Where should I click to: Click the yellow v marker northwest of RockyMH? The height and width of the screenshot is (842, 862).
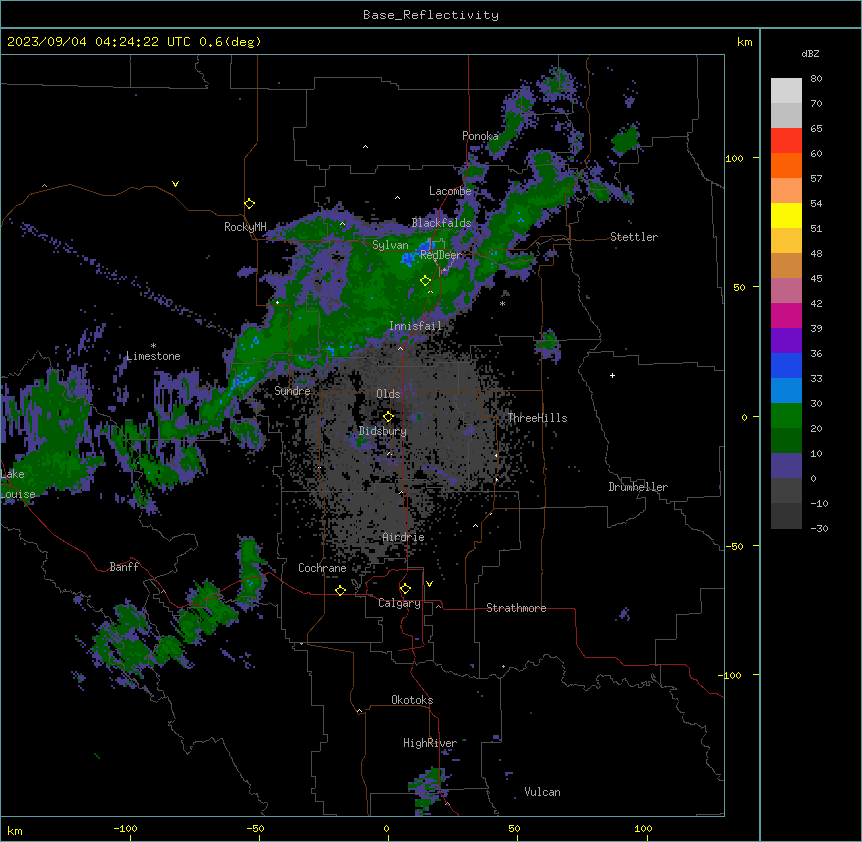pyautogui.click(x=175, y=184)
